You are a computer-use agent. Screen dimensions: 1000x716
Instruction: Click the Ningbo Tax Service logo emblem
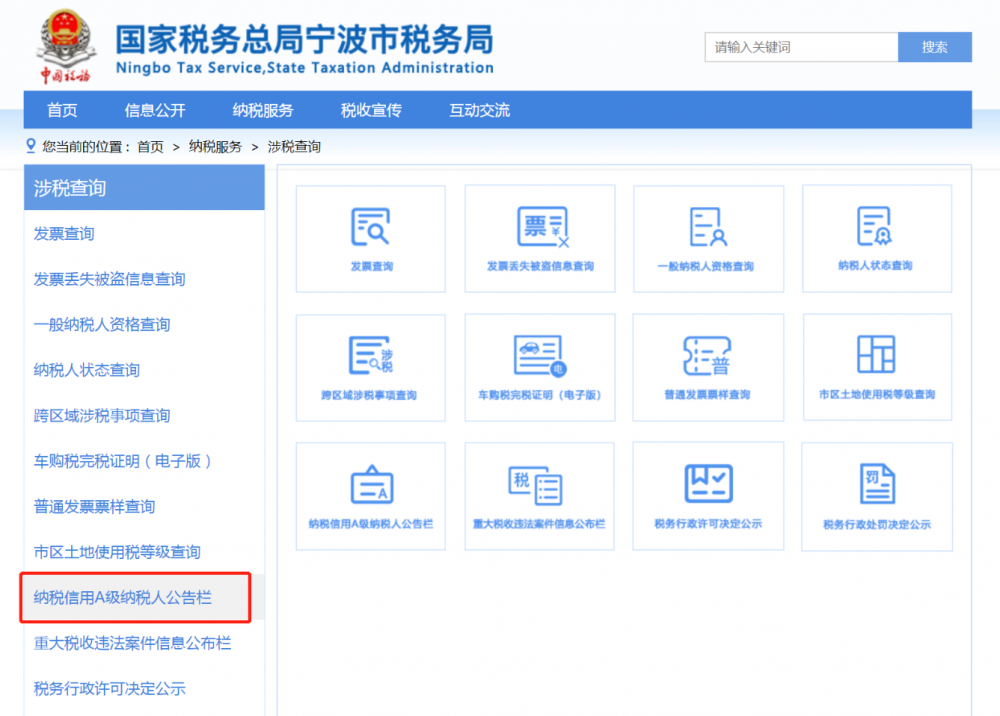[x=66, y=41]
